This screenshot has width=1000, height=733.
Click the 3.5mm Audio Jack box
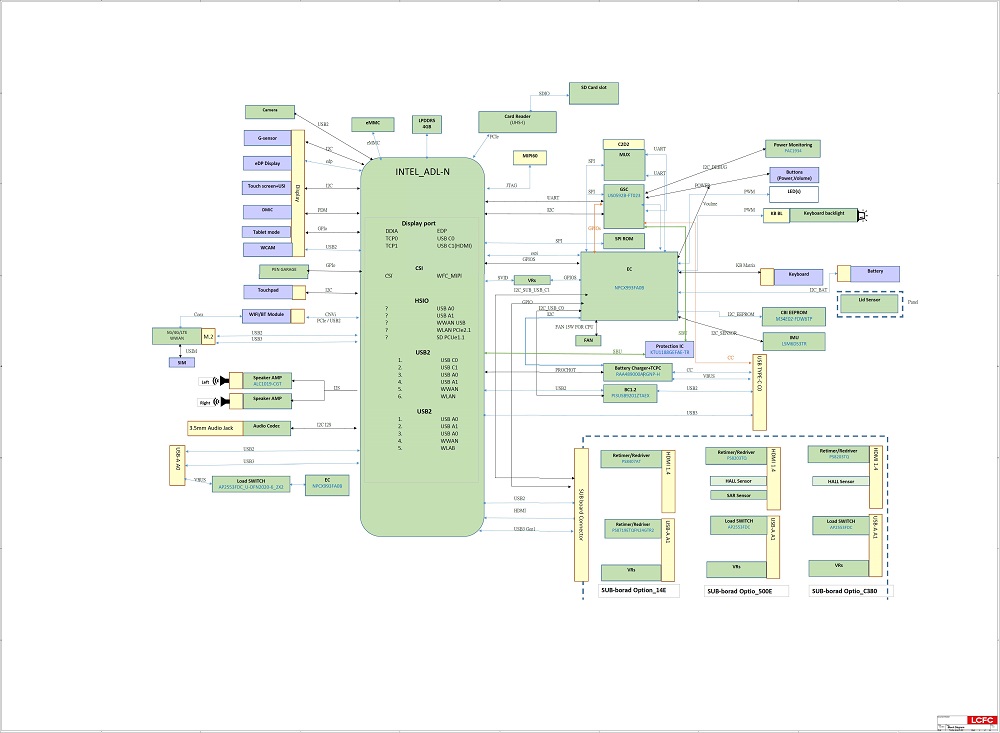coord(216,428)
